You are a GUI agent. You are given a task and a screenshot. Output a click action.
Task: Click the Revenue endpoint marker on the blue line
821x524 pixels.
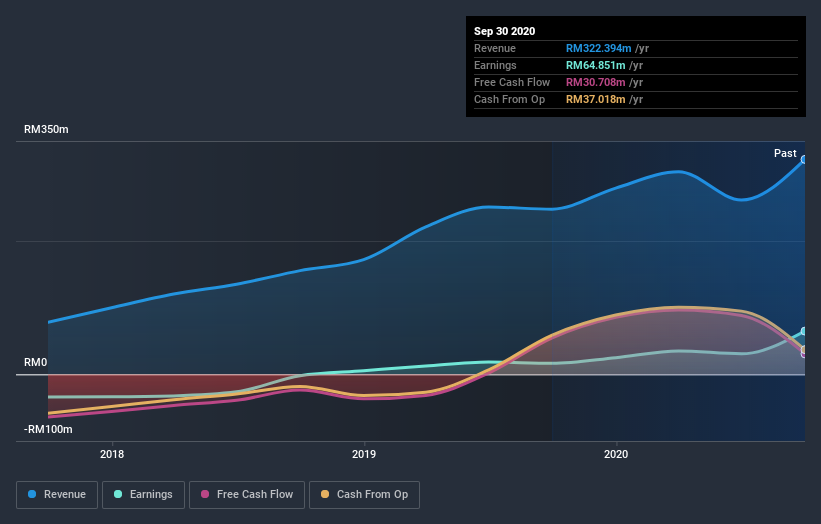(x=804, y=160)
